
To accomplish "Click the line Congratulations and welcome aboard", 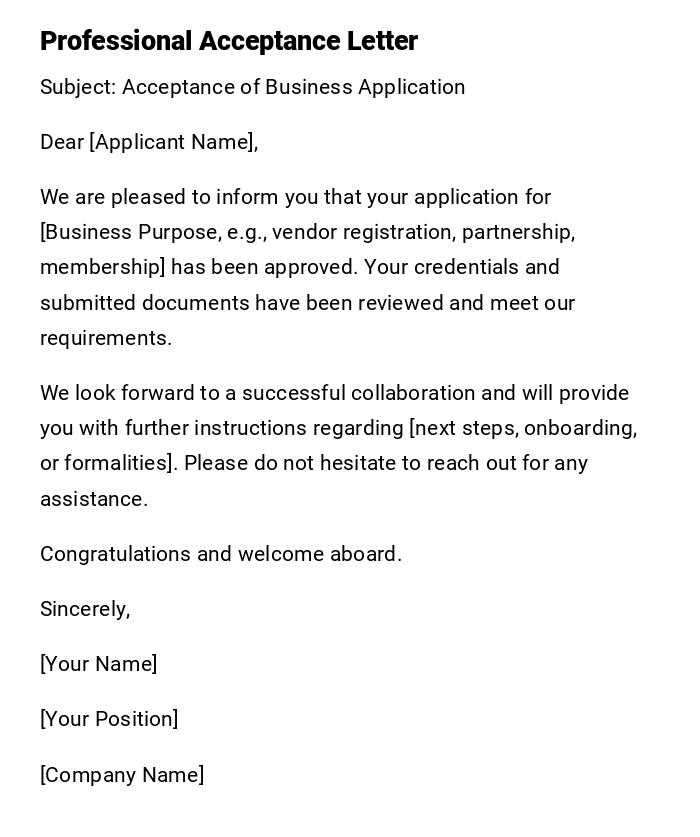I will [x=221, y=554].
